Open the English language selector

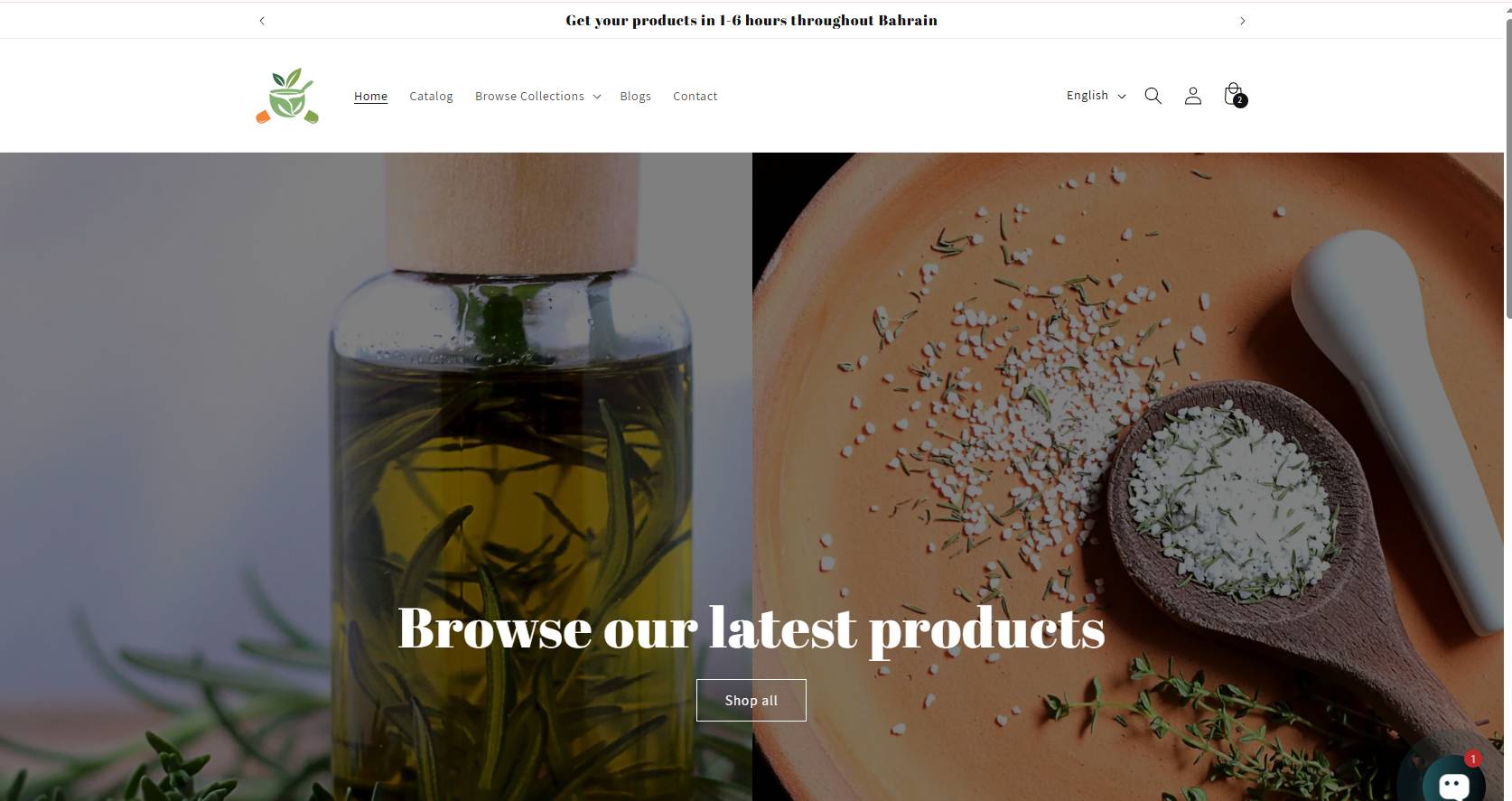1096,96
